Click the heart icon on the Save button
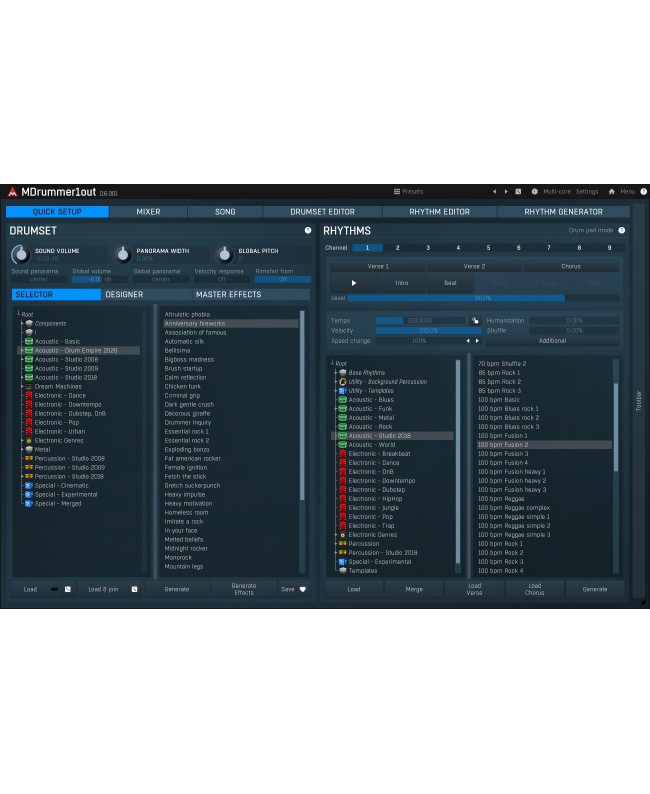The width and height of the screenshot is (650, 794). pos(303,589)
